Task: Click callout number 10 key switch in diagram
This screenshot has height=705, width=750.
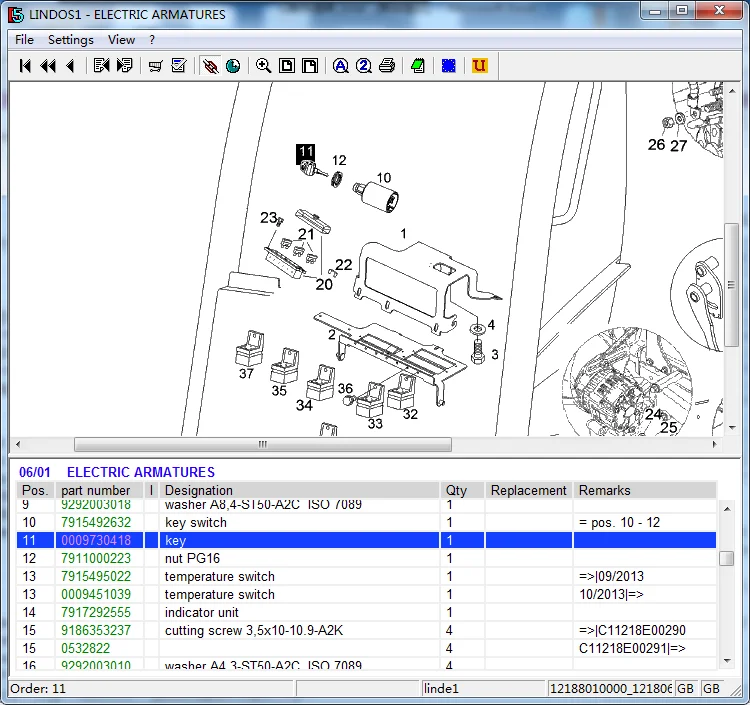Action: click(x=384, y=178)
